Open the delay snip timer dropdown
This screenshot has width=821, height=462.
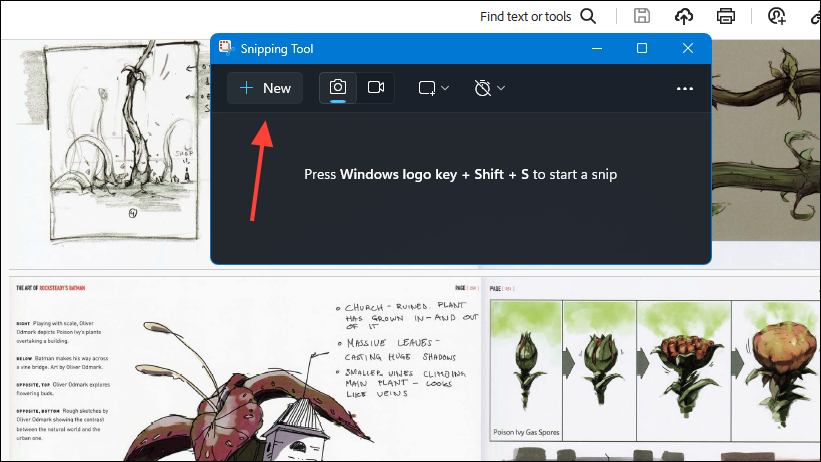[489, 88]
